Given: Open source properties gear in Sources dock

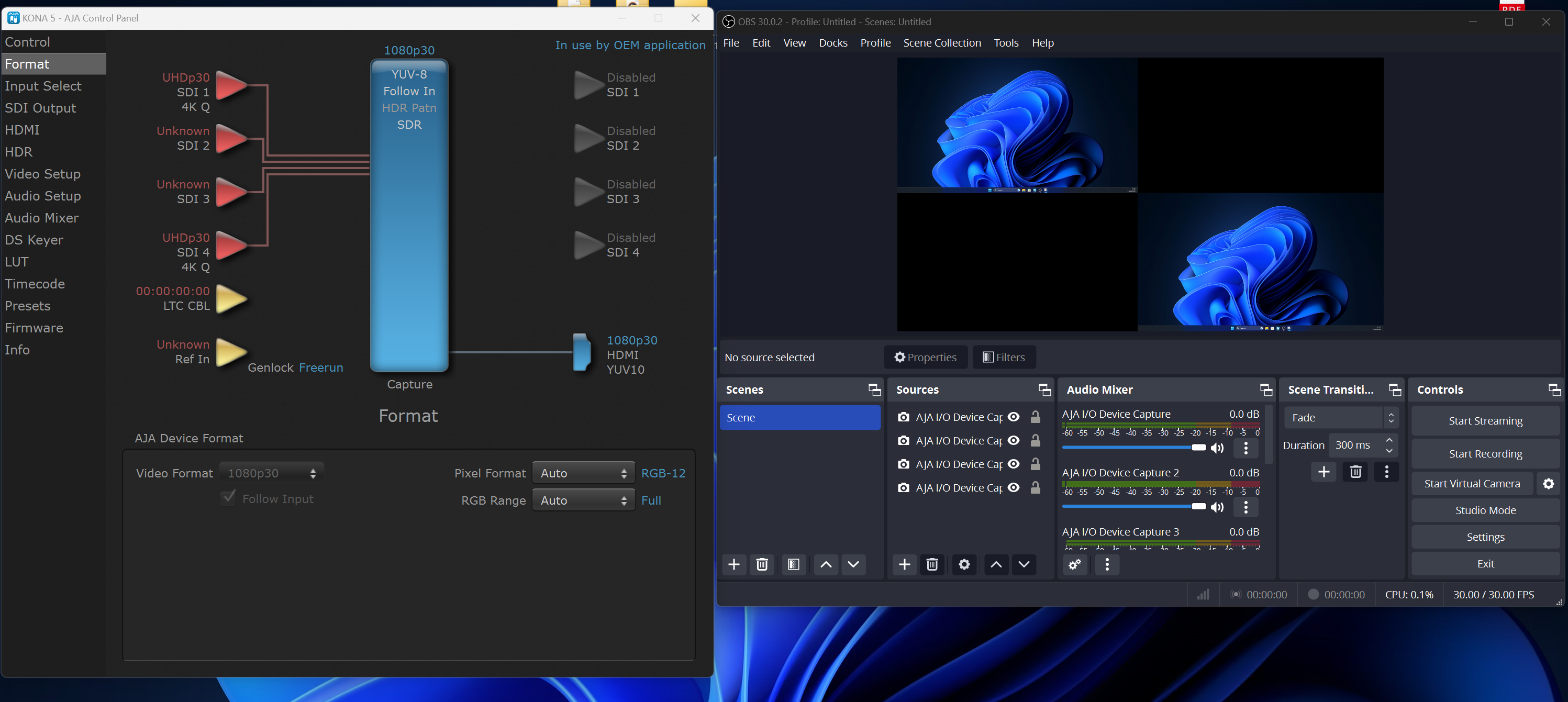Looking at the screenshot, I should pyautogui.click(x=963, y=564).
